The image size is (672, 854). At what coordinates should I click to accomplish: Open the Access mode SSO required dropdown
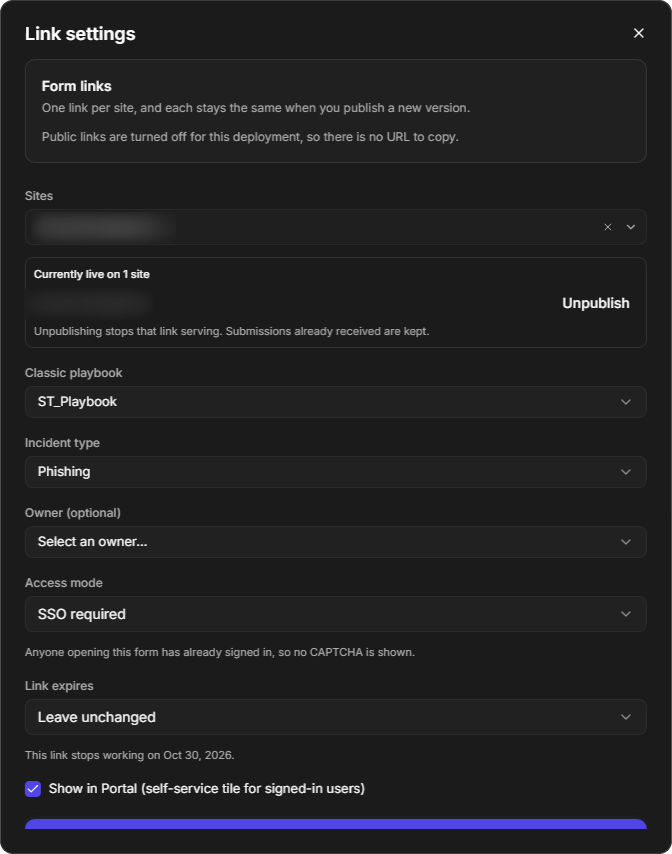tap(335, 614)
